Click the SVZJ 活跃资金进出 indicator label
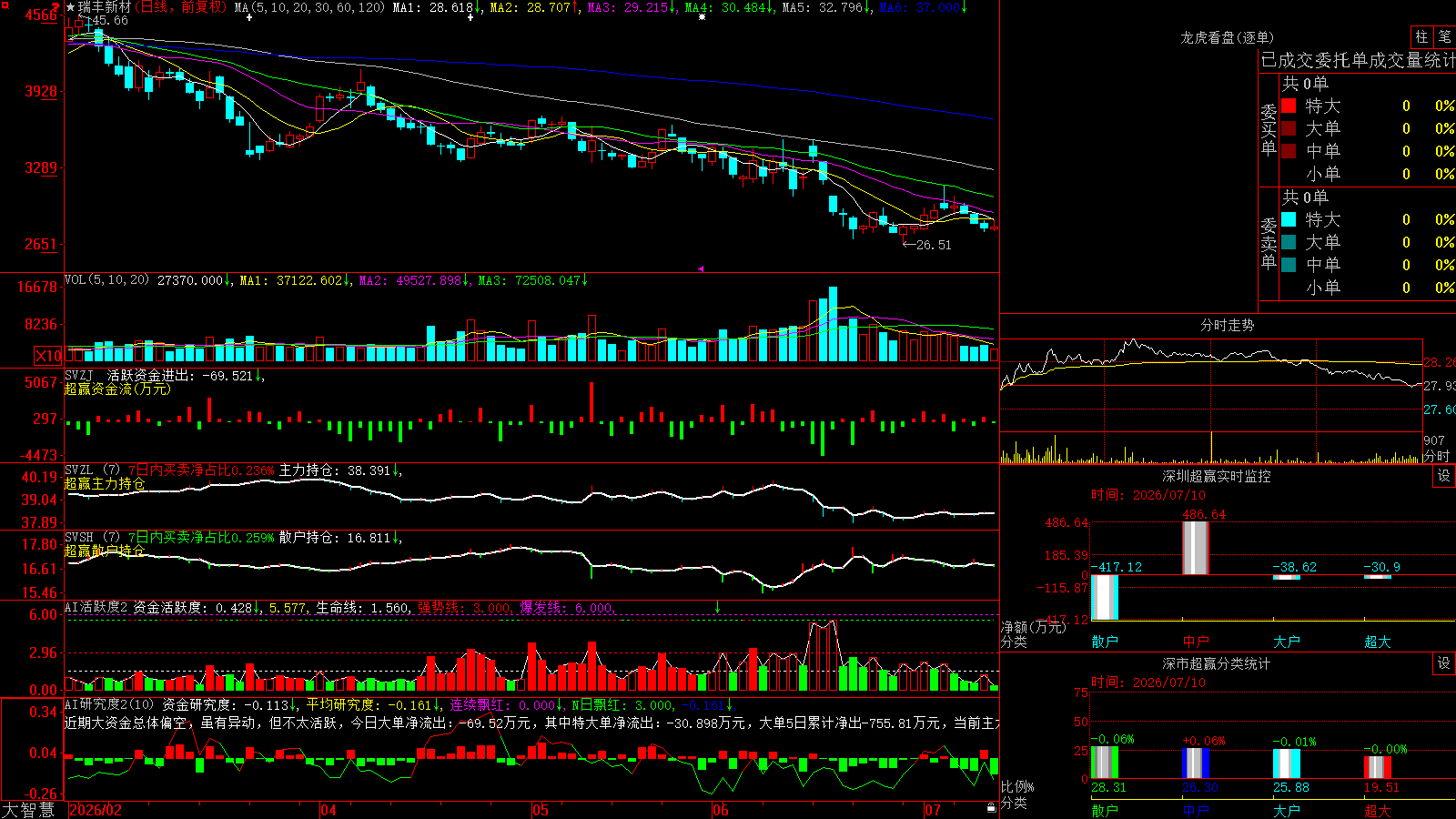 [127, 375]
